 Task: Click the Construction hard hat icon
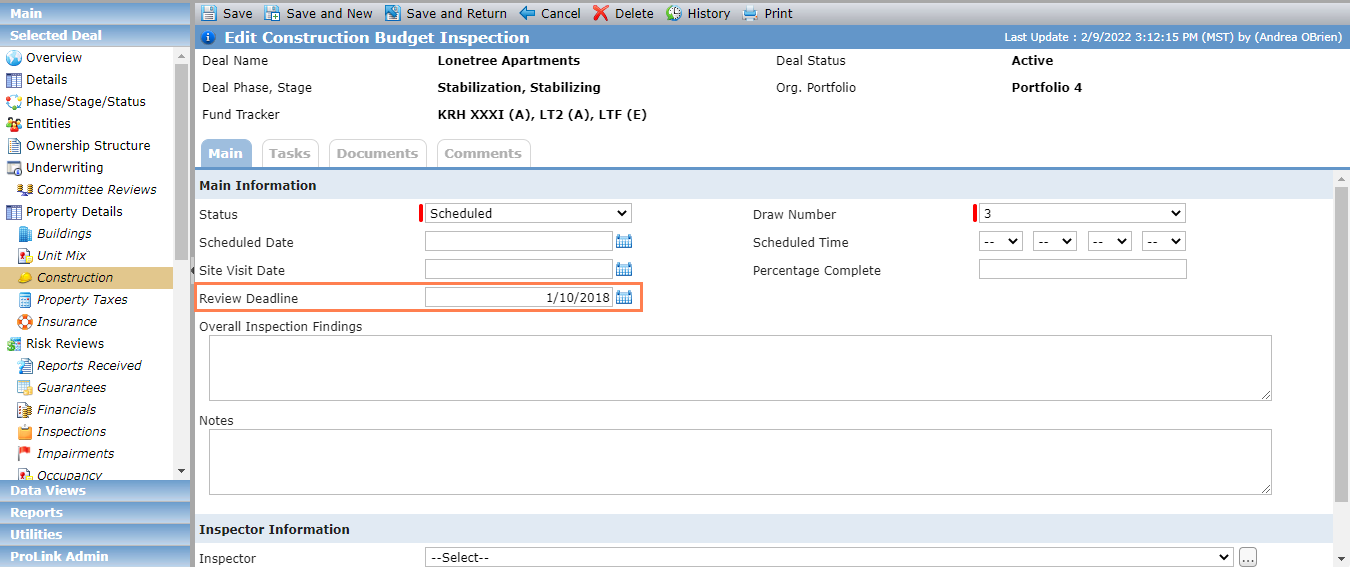pyautogui.click(x=26, y=278)
